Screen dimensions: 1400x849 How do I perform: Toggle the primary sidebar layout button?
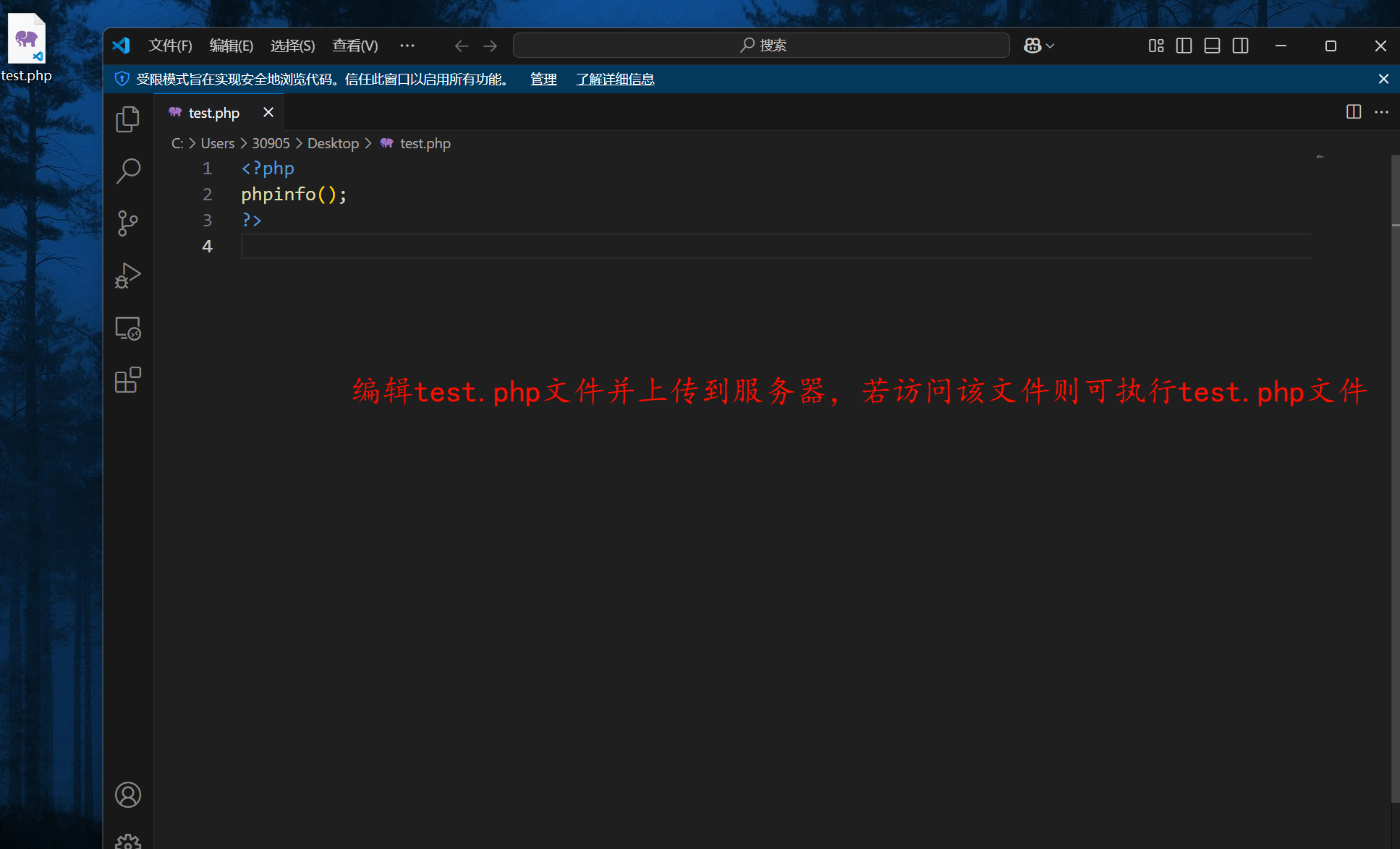point(1184,46)
